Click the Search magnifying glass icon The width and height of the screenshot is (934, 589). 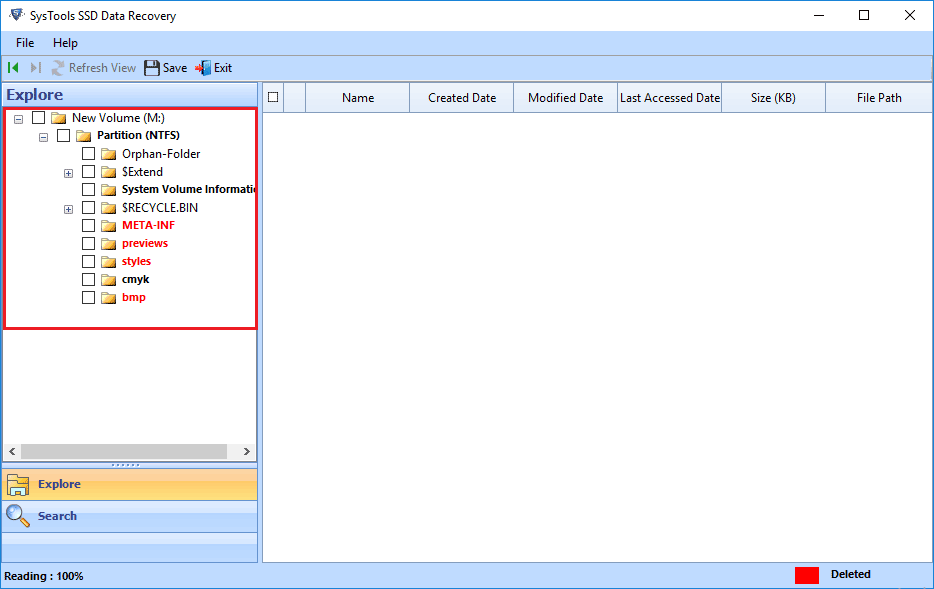[18, 516]
